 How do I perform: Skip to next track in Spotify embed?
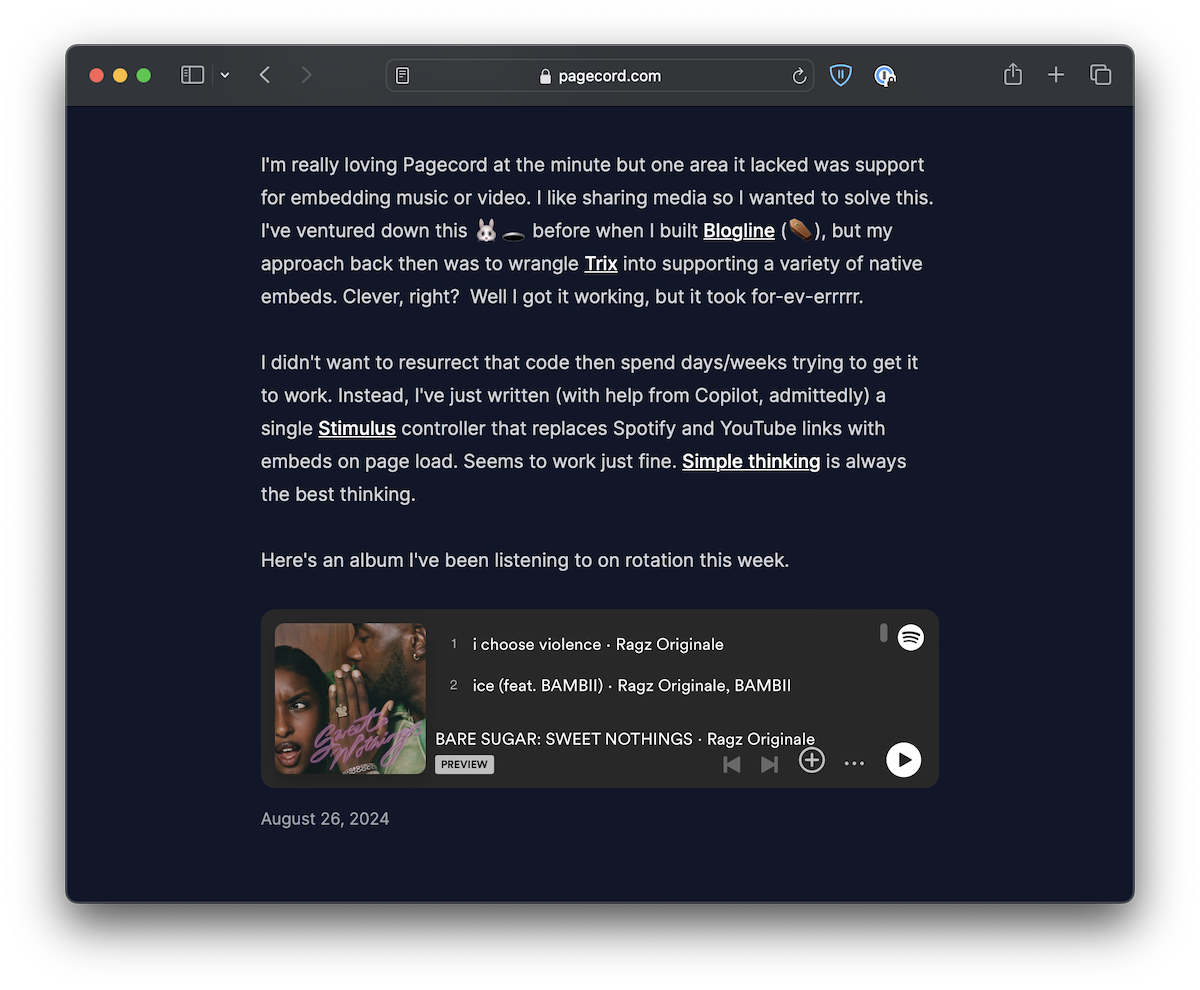[x=769, y=764]
